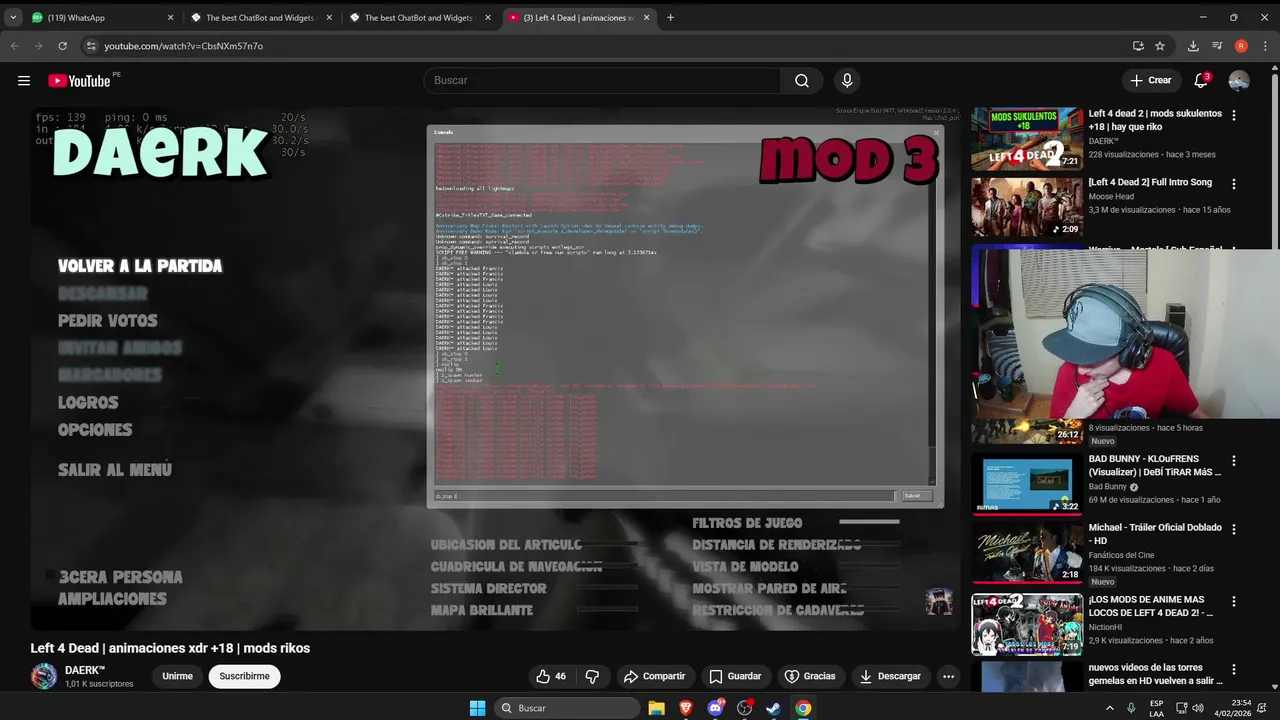
Task: Start voice search with microphone icon
Action: click(x=847, y=81)
